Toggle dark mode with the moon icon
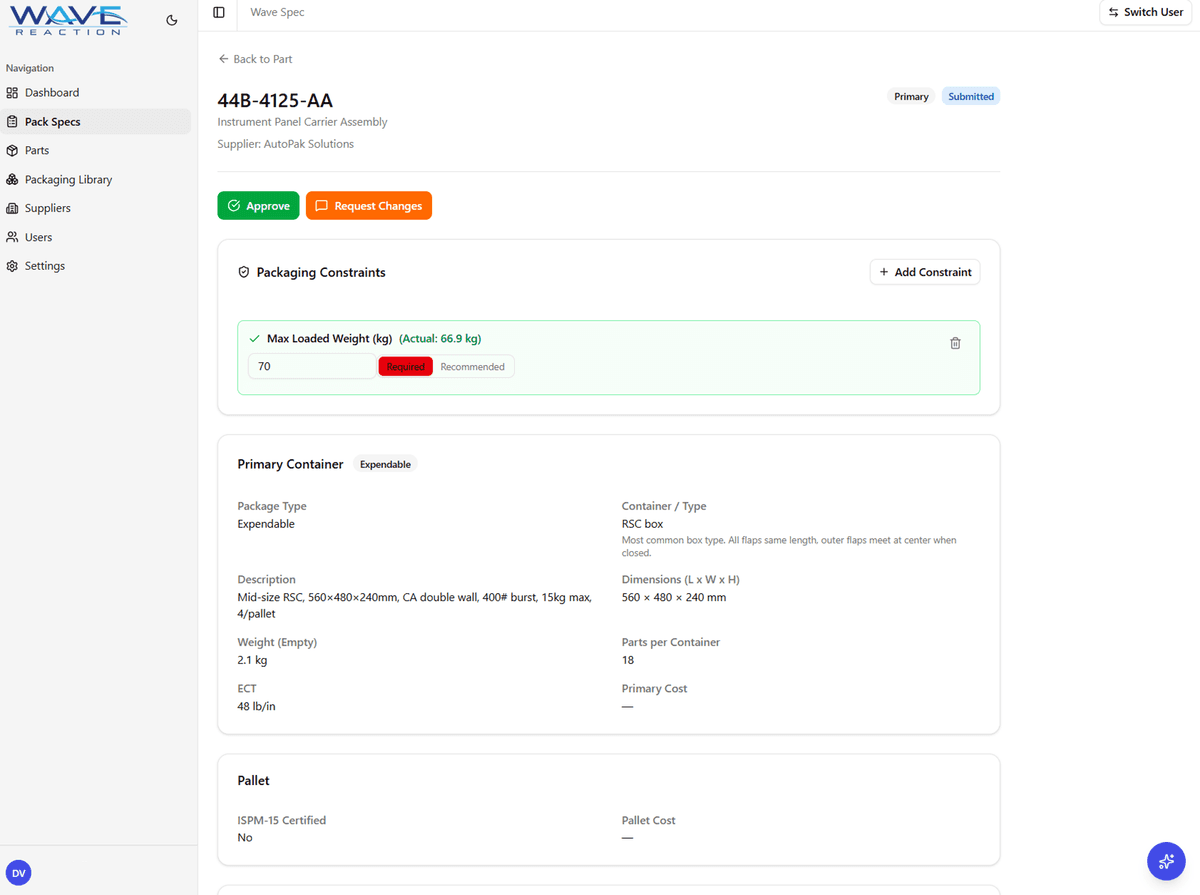The height and width of the screenshot is (895, 1200). [171, 19]
